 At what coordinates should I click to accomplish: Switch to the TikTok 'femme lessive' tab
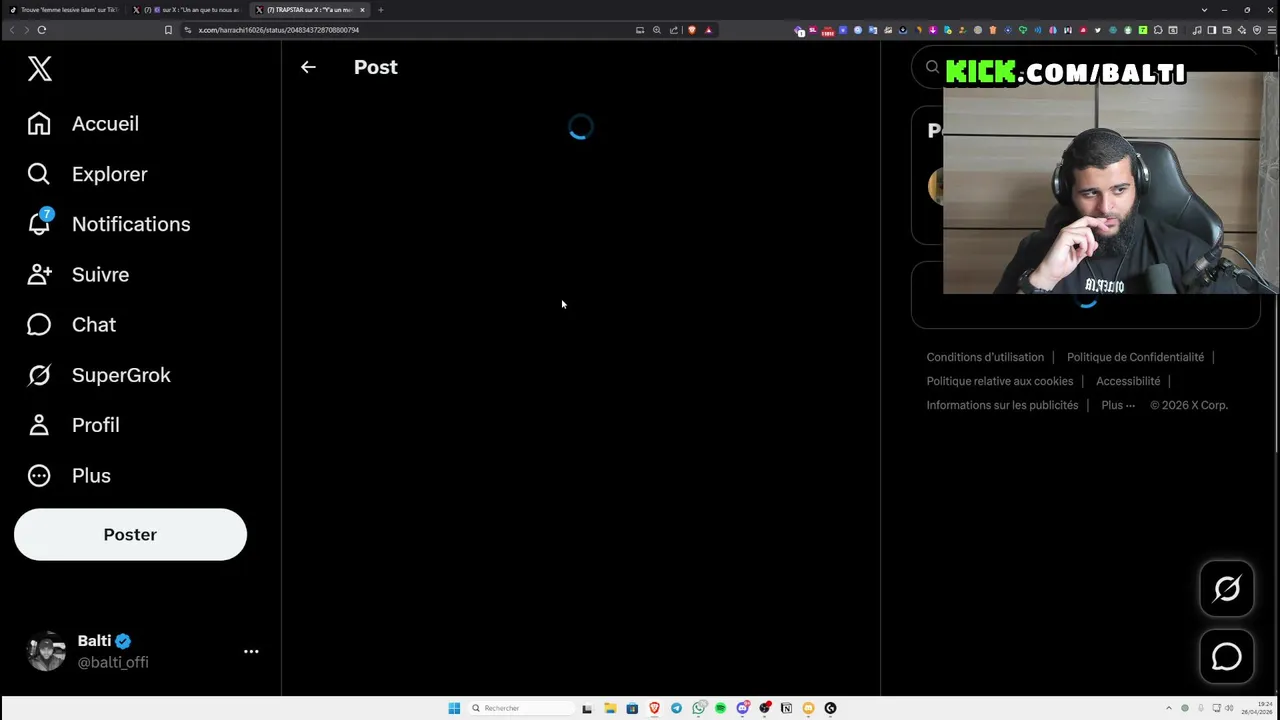65,10
